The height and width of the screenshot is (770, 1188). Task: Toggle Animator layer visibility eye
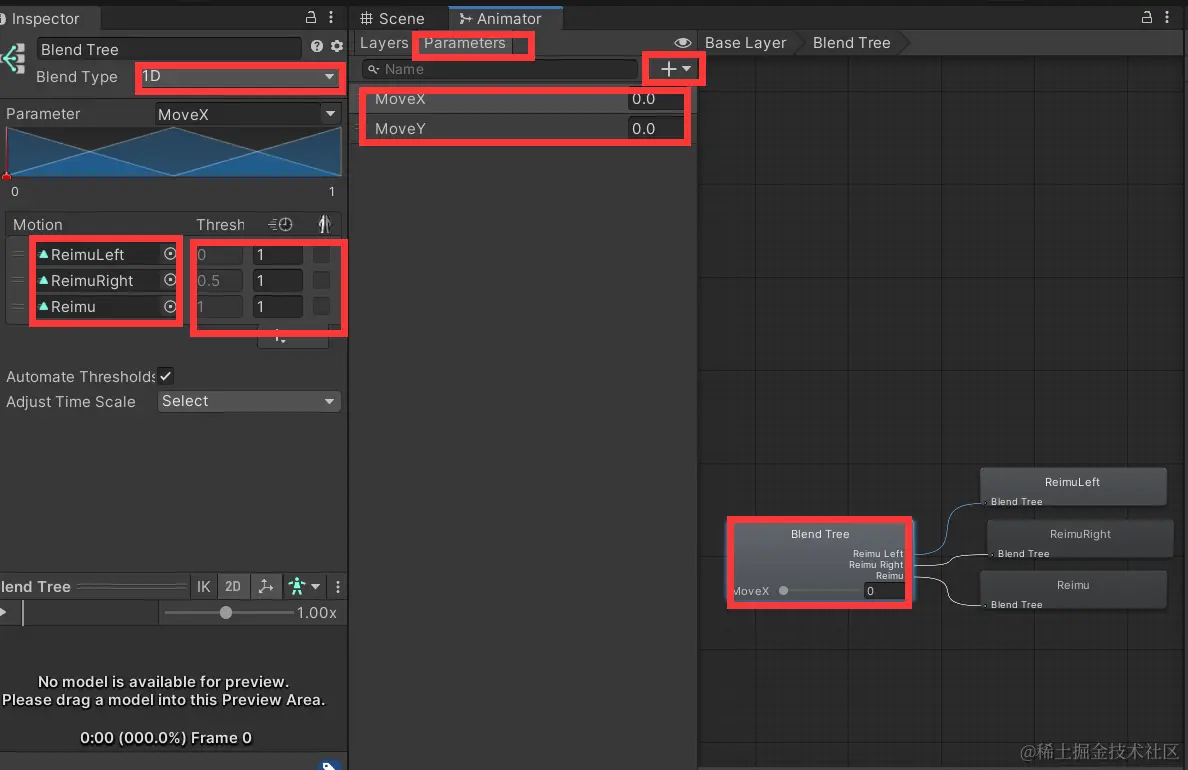(x=683, y=43)
